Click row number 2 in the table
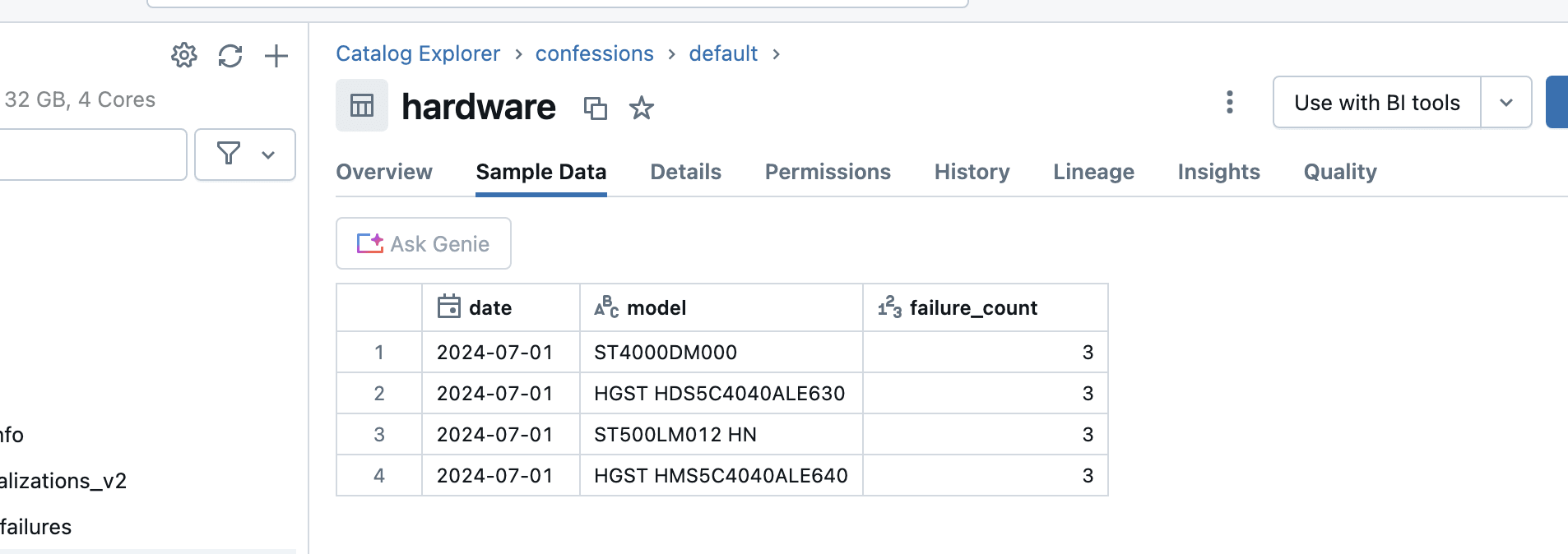This screenshot has width=1568, height=554. pyautogui.click(x=379, y=393)
